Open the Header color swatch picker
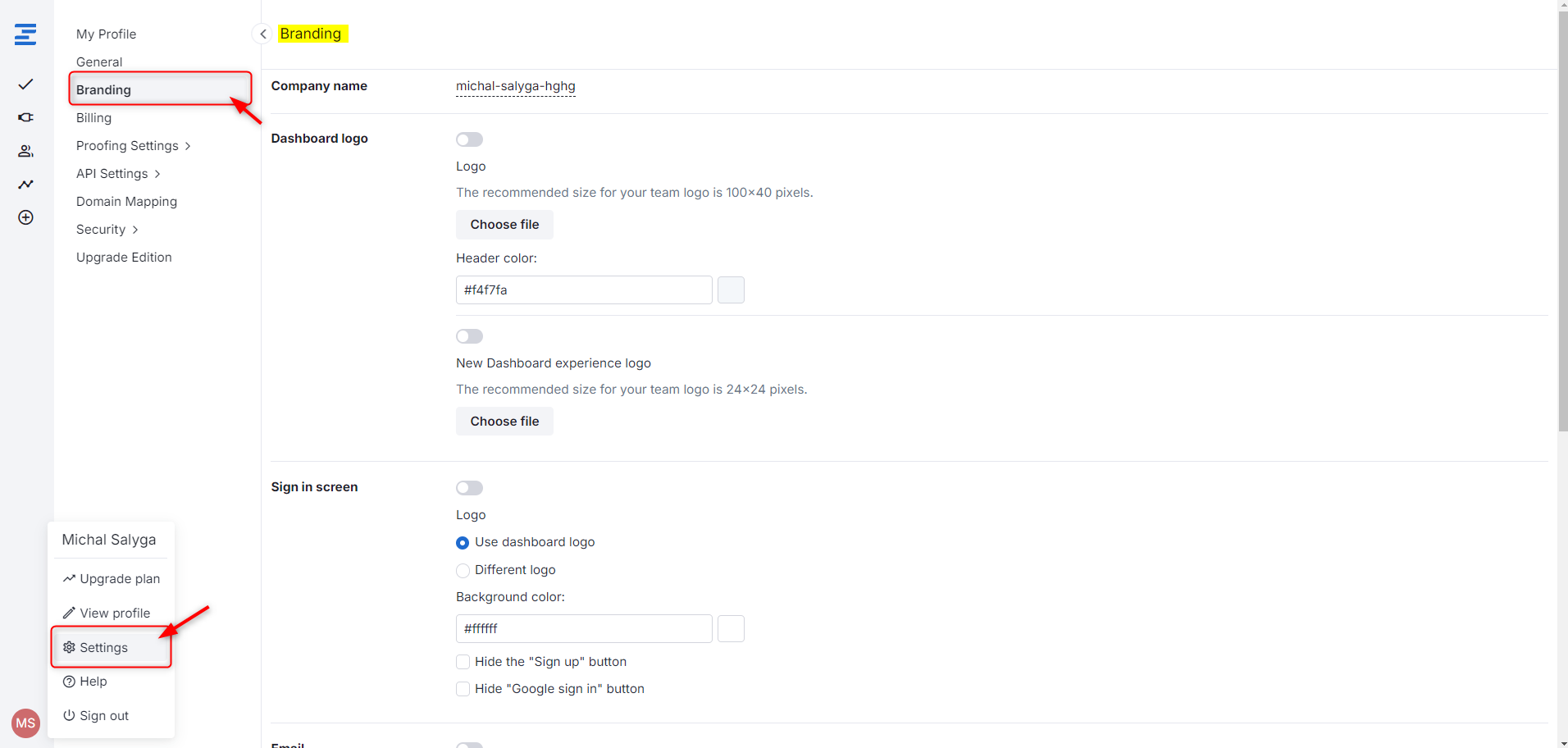 point(731,290)
